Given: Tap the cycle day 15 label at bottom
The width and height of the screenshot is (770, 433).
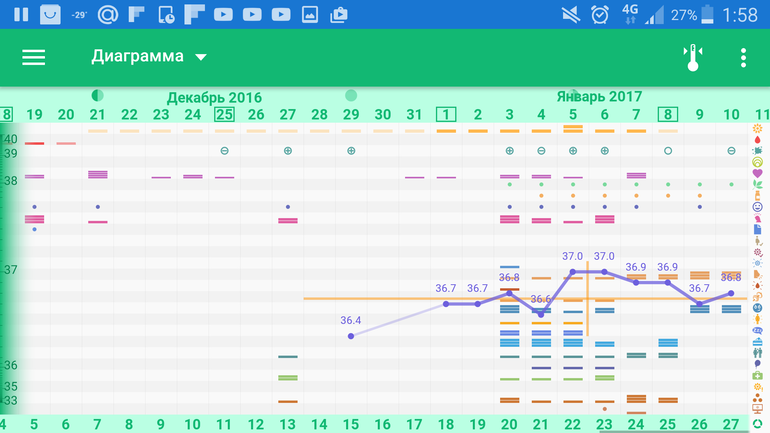Looking at the screenshot, I should click(351, 424).
